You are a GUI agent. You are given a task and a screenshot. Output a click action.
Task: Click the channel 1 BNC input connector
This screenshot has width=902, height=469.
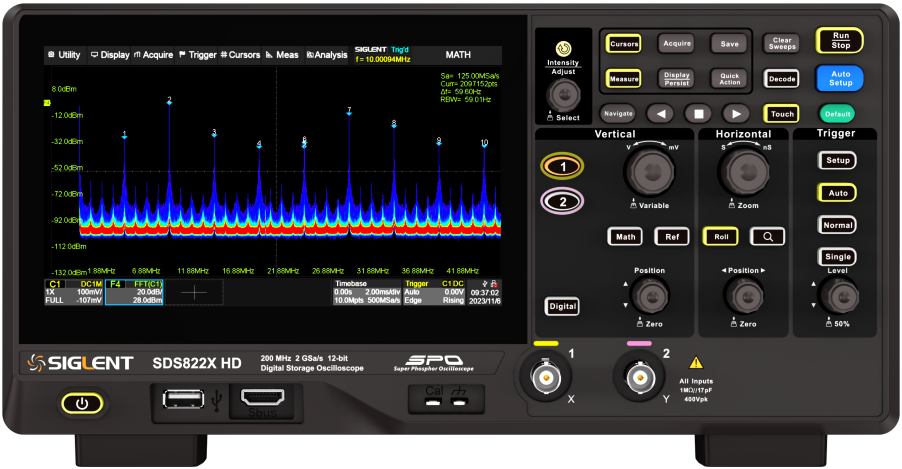(x=545, y=378)
